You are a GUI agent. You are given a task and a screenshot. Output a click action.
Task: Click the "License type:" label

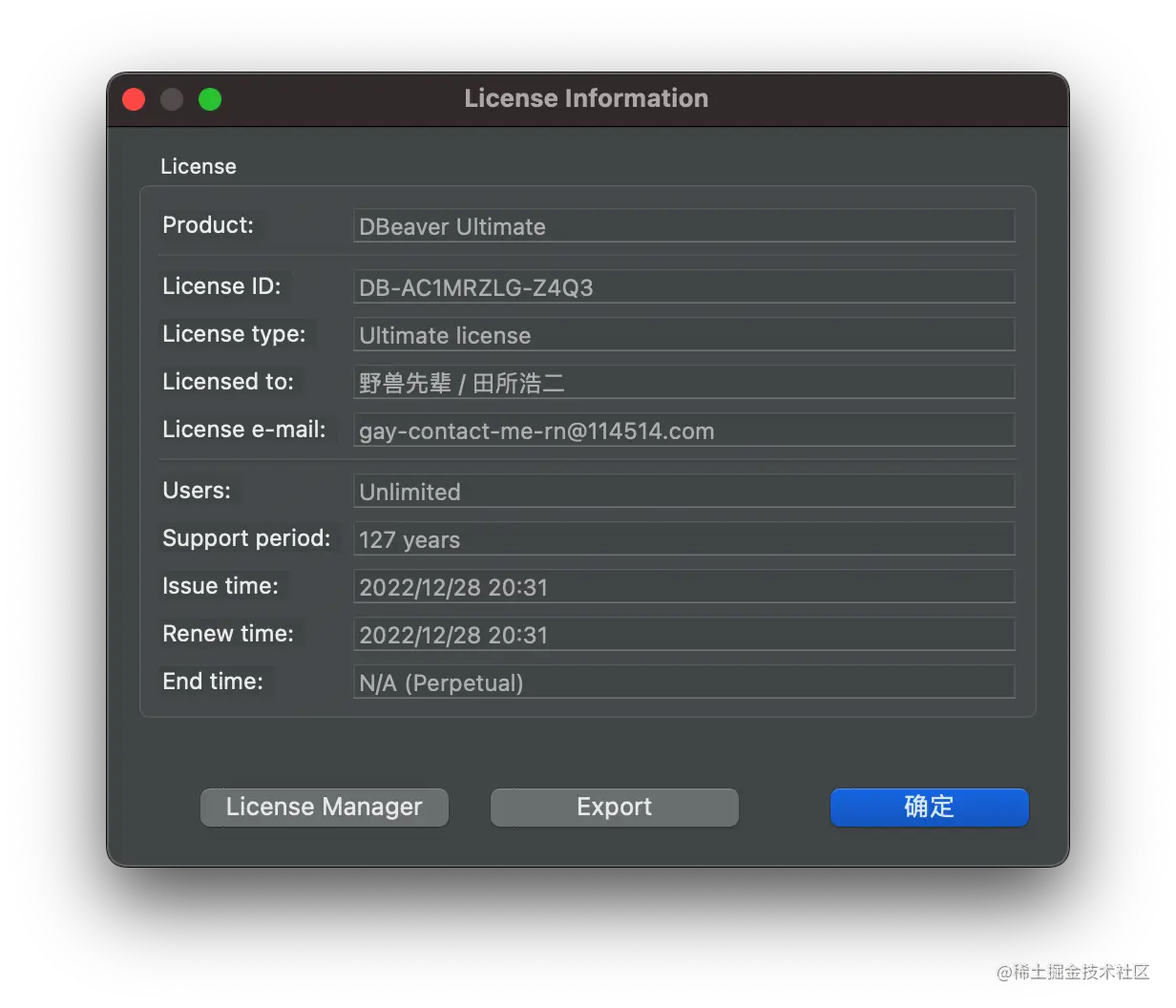[x=234, y=334]
